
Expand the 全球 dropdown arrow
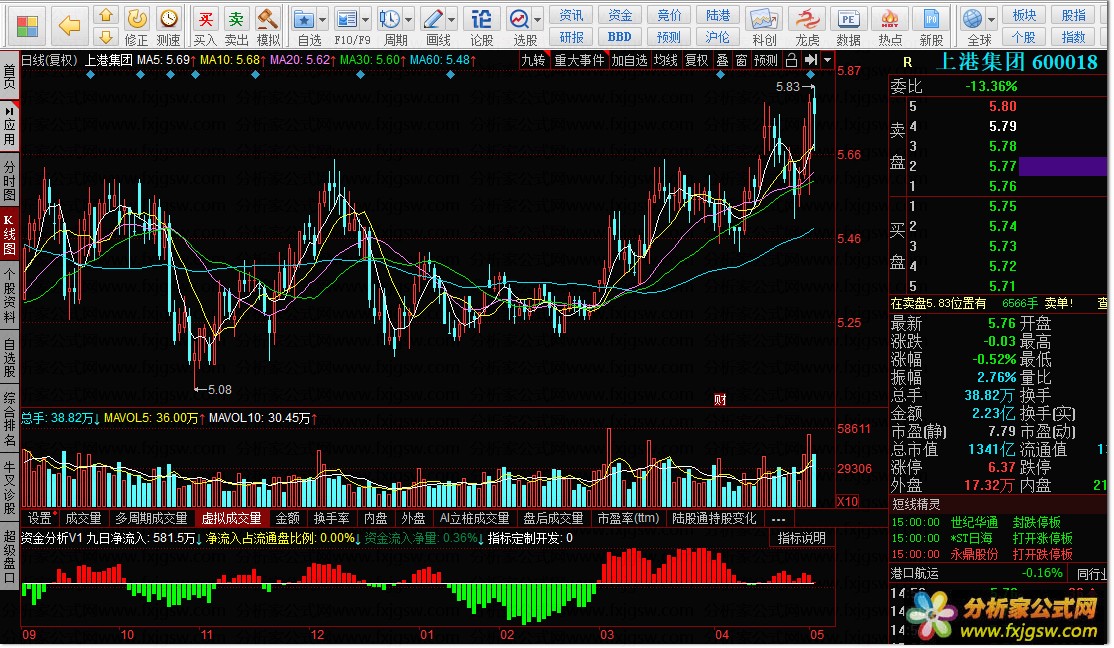991,20
